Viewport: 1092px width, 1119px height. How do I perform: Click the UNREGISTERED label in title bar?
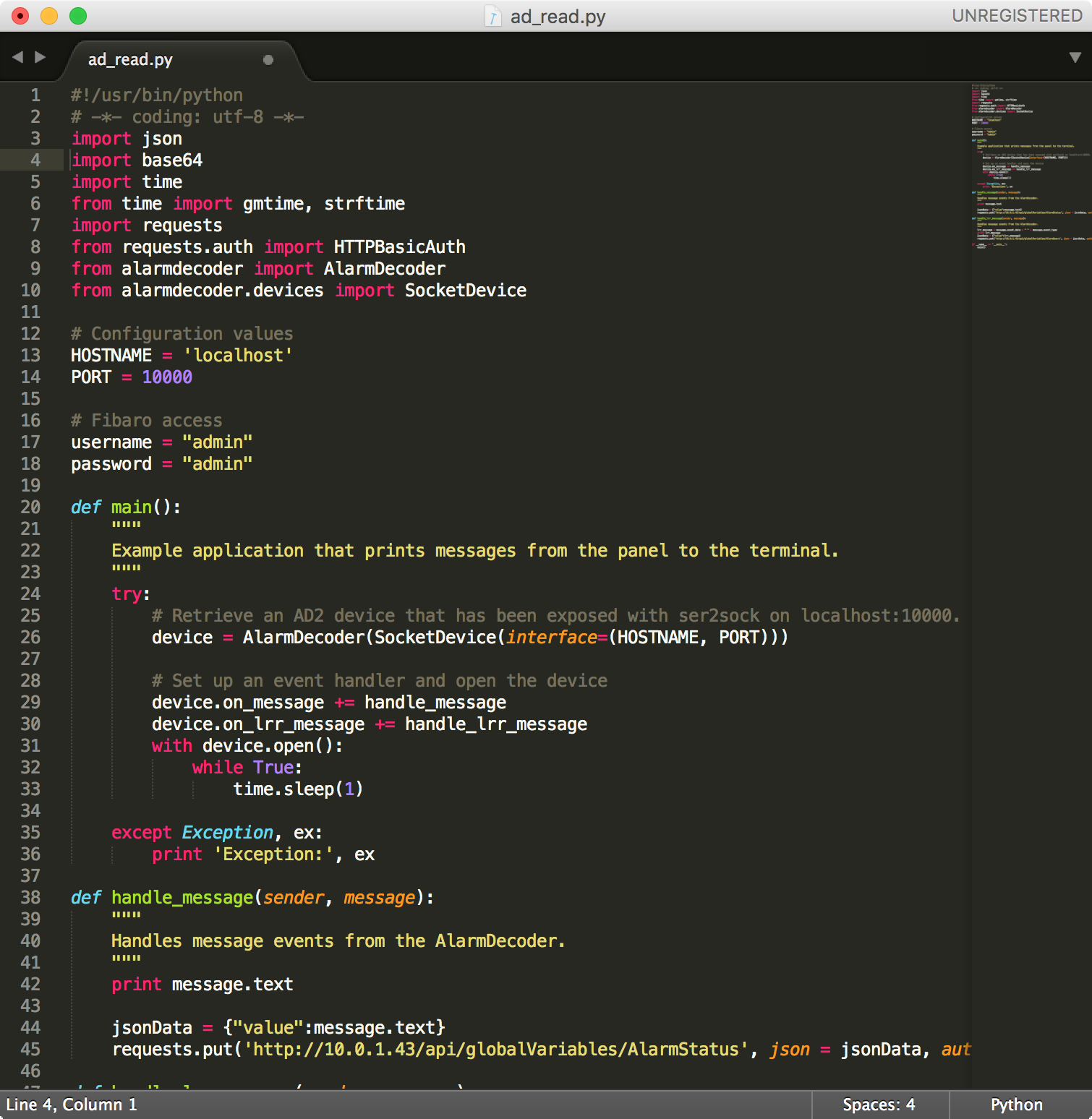(1017, 16)
